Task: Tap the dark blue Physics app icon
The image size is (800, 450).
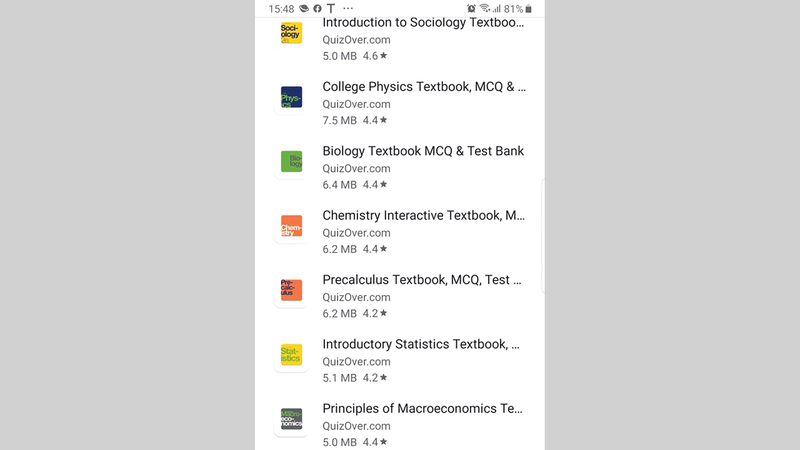Action: 291,98
